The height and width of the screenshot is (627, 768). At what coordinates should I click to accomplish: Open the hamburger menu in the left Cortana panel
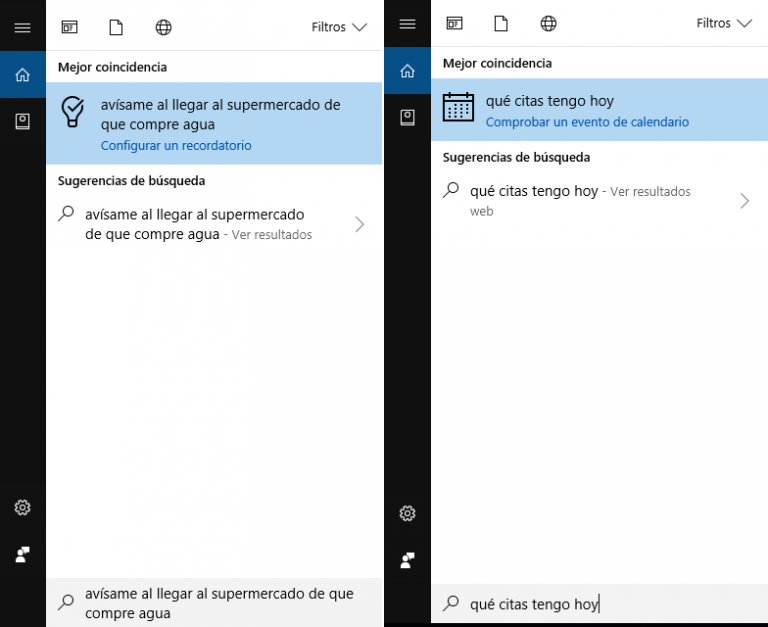pyautogui.click(x=22, y=28)
